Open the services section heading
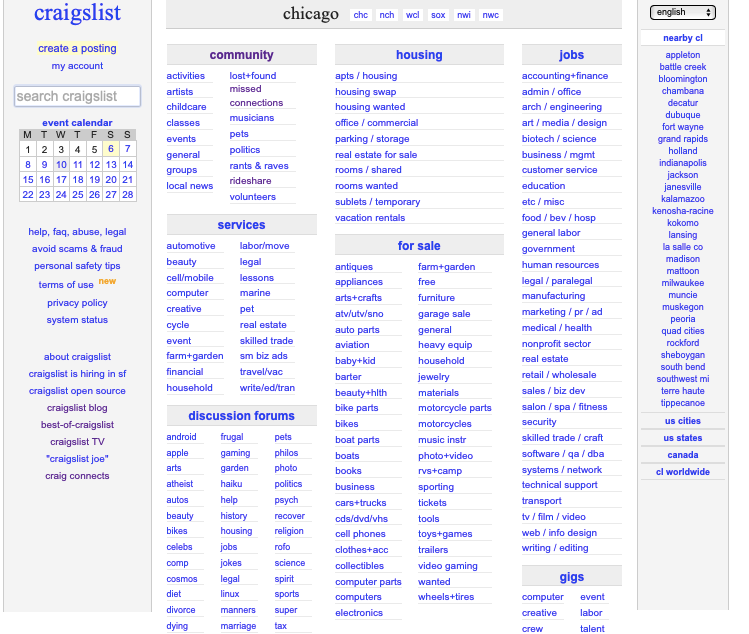The height and width of the screenshot is (634, 749). coord(242,225)
